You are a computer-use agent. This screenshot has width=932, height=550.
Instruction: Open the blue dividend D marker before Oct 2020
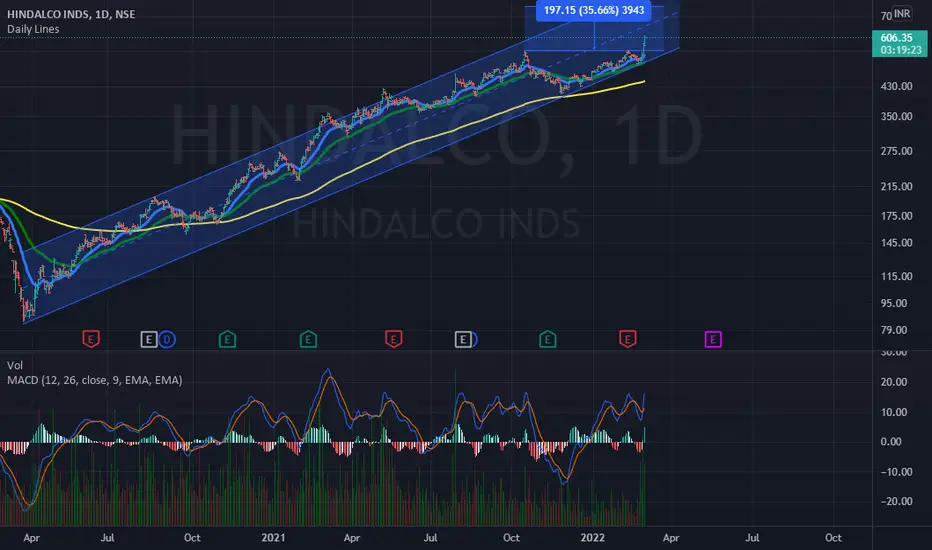click(167, 340)
